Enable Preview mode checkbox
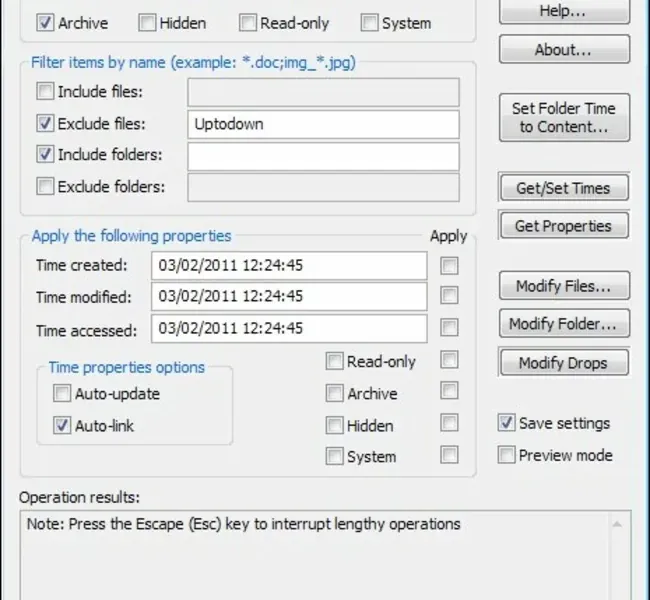 (507, 455)
